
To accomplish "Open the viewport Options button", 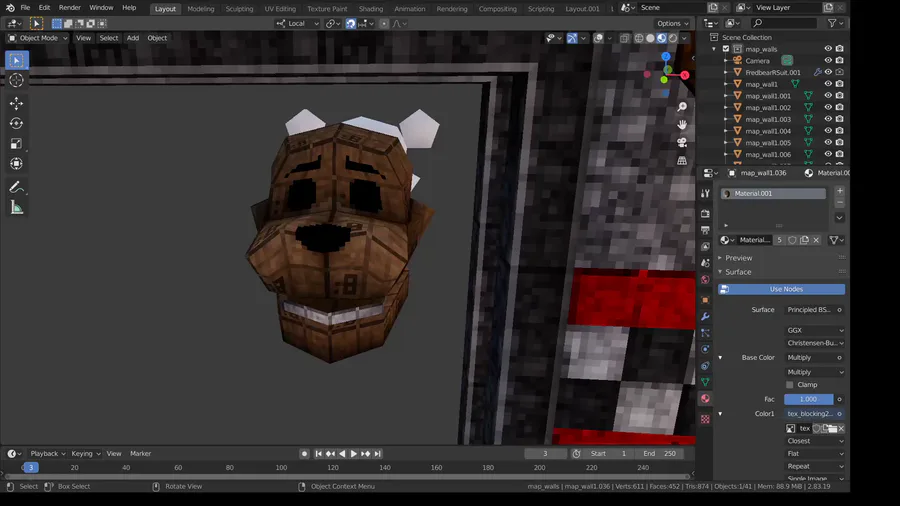I will point(672,23).
